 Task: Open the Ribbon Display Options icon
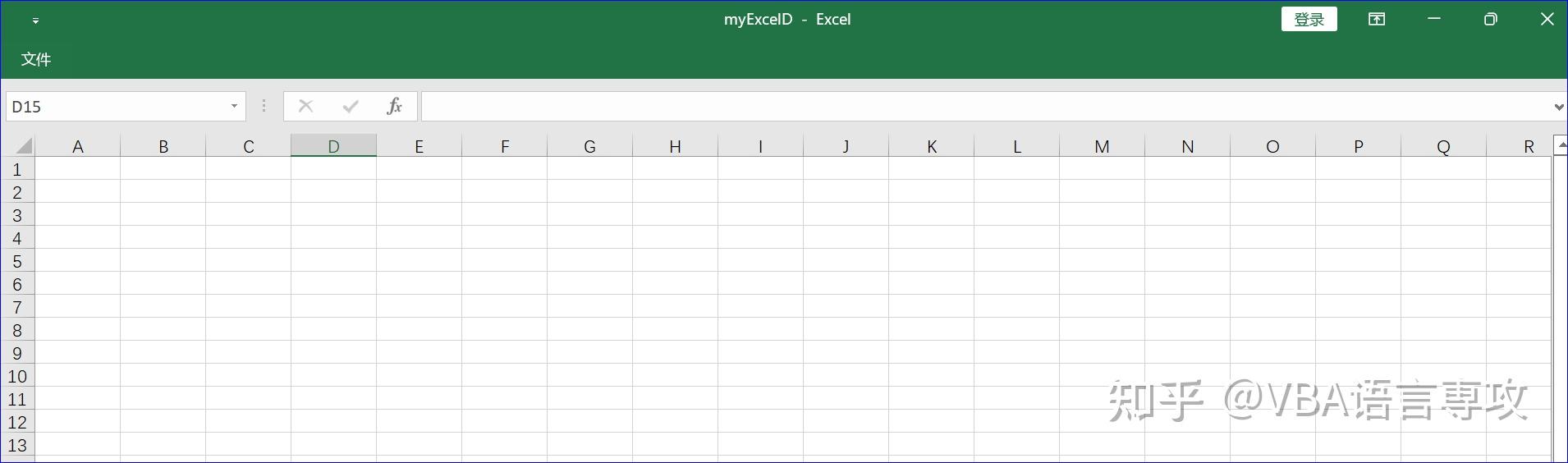[x=1377, y=20]
